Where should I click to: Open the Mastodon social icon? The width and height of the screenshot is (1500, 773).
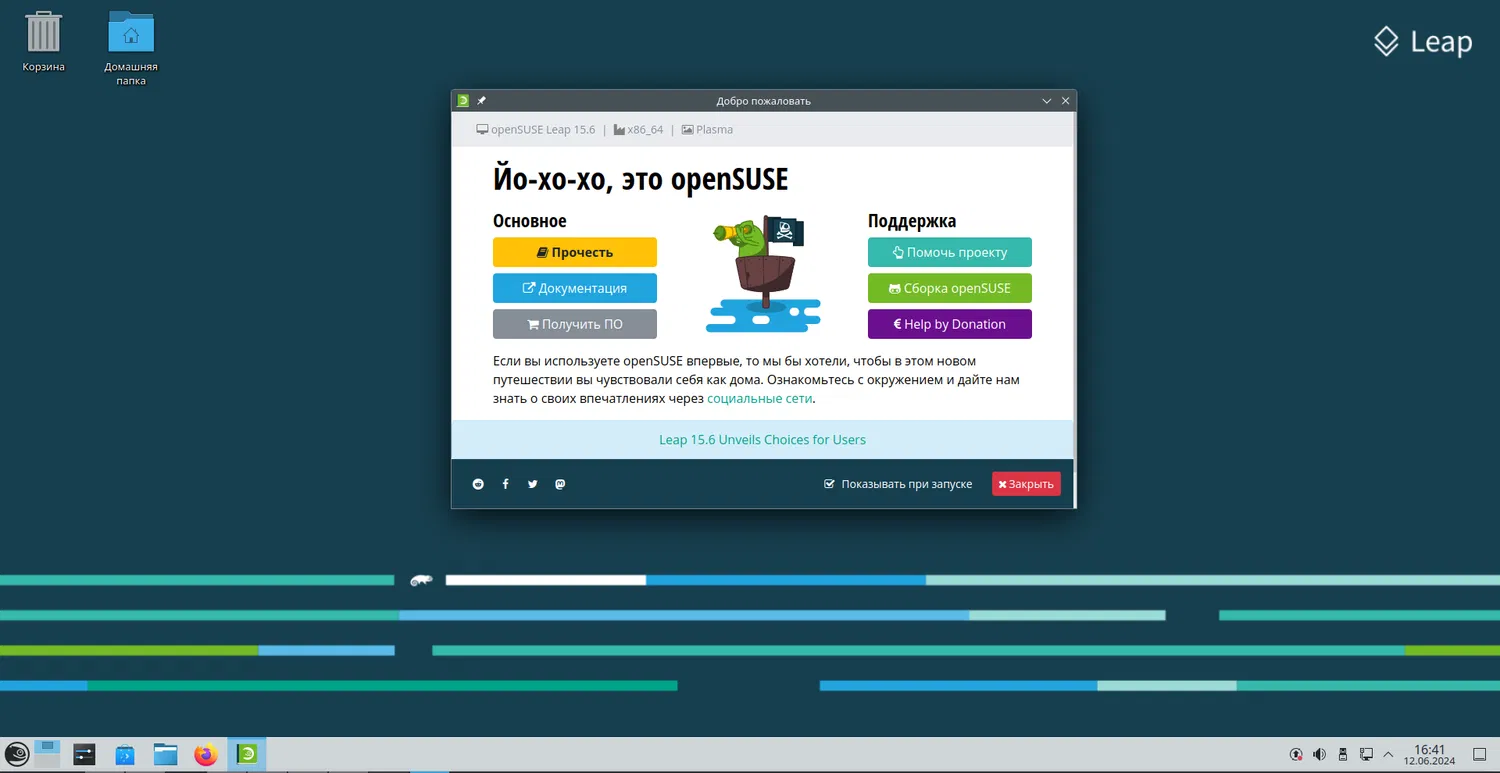pyautogui.click(x=560, y=484)
